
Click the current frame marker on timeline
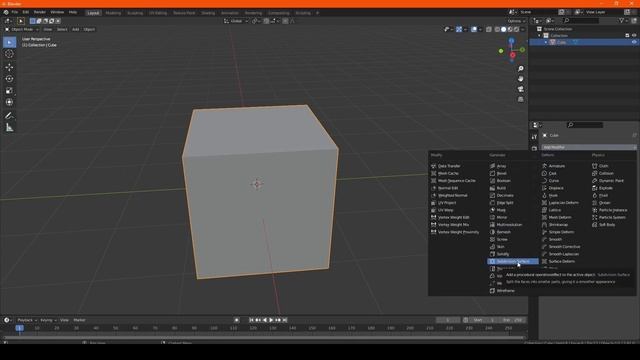pos(19,328)
